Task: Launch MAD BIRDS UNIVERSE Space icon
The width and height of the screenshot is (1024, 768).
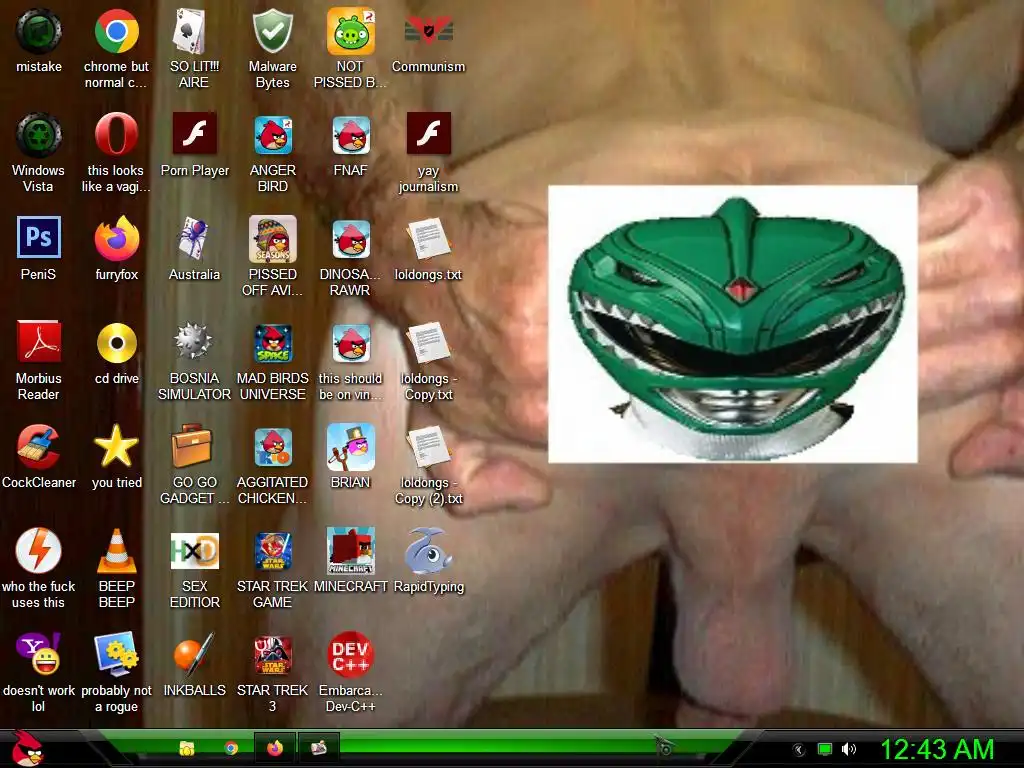Action: [272, 343]
